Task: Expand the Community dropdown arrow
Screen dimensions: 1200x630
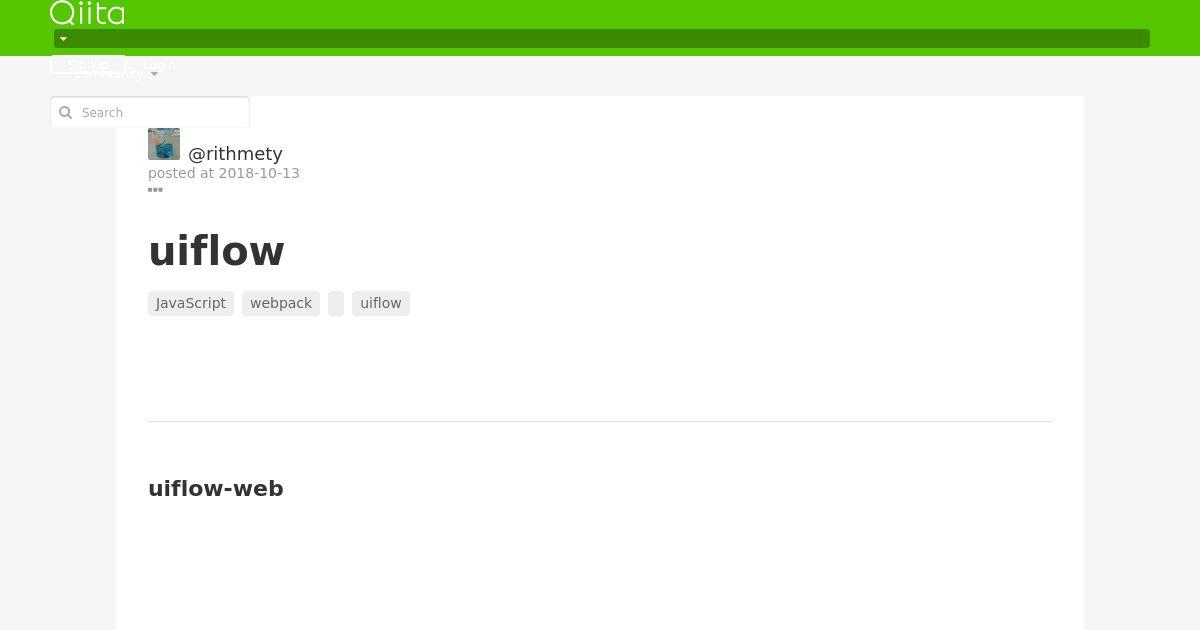Action: [x=154, y=74]
